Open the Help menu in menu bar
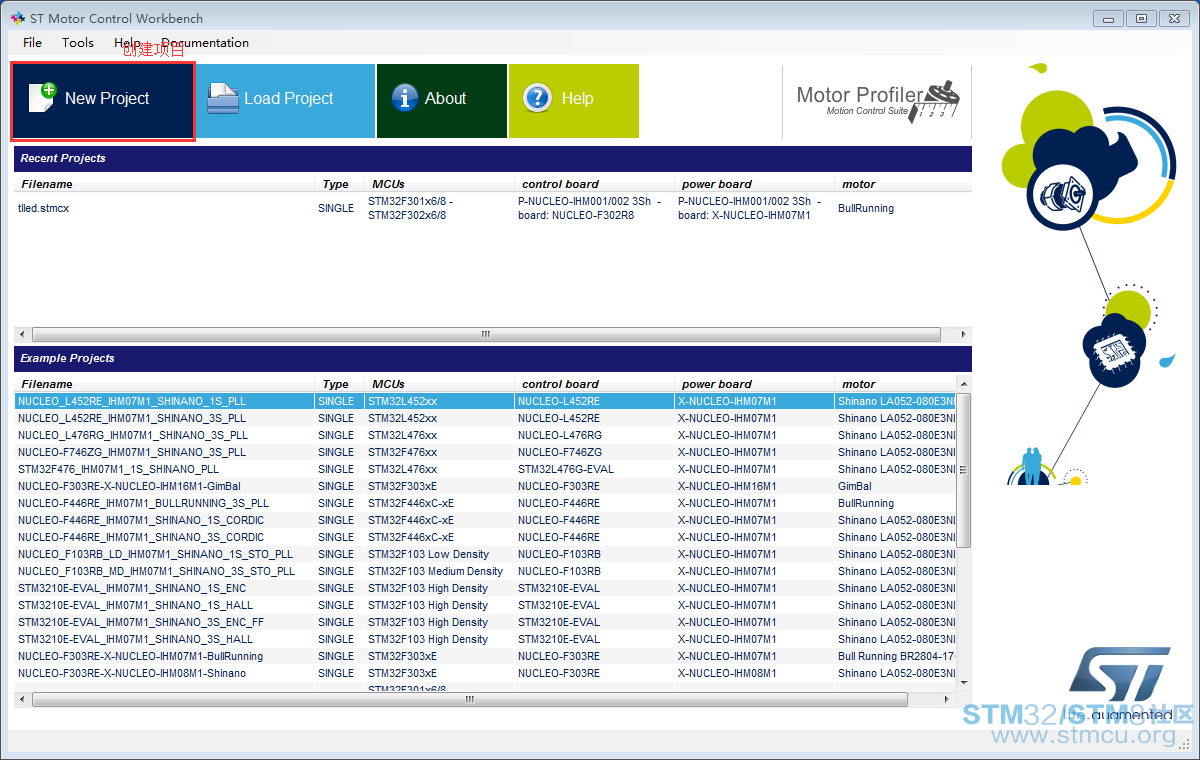 127,42
